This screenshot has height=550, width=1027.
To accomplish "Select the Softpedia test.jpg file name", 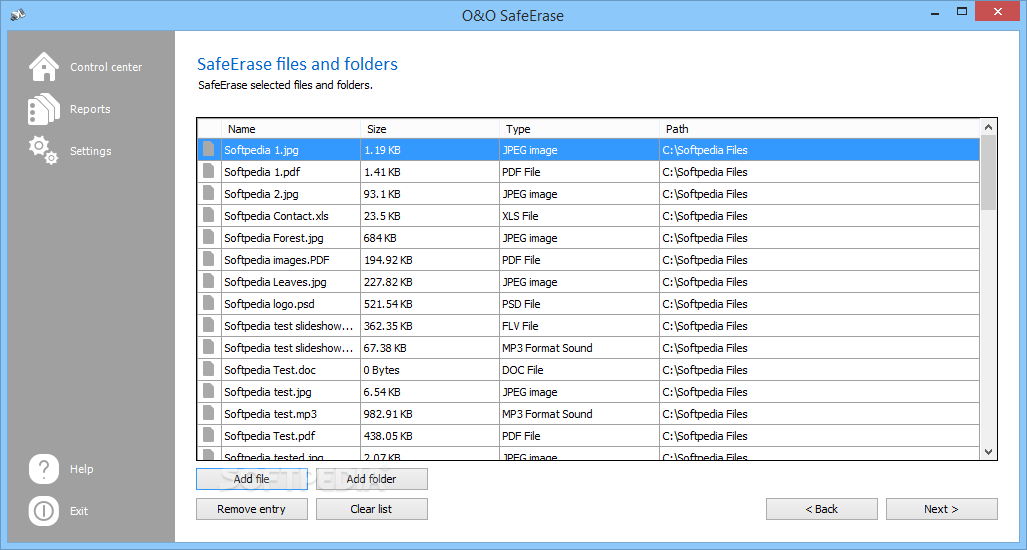I will tap(268, 392).
